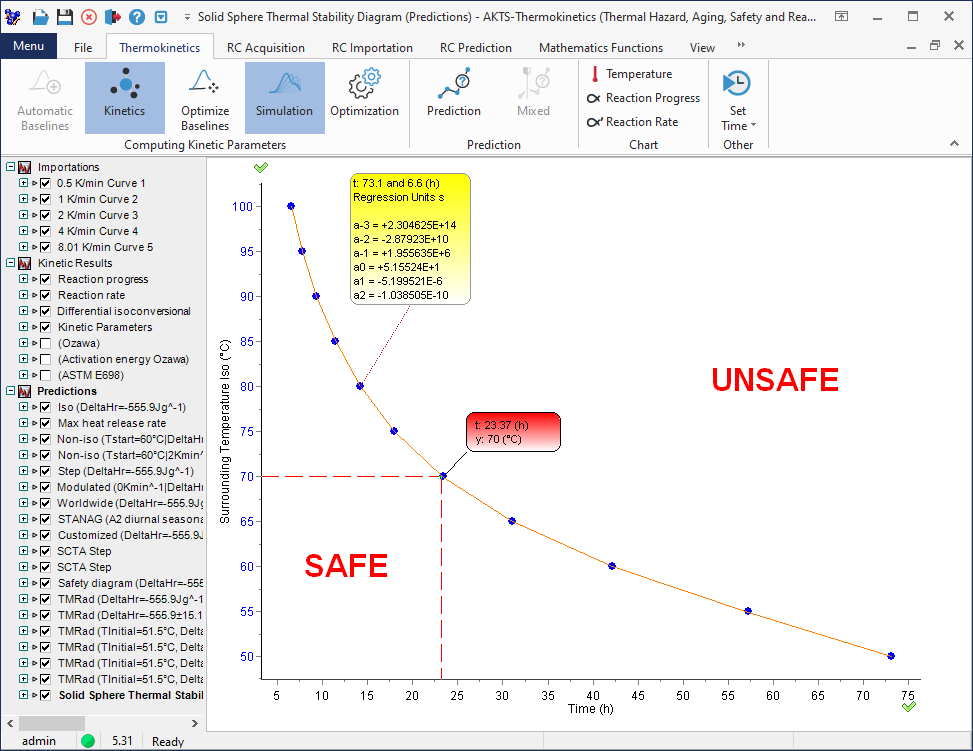The image size is (973, 751).
Task: Click the Temperature chart button
Action: pyautogui.click(x=630, y=74)
